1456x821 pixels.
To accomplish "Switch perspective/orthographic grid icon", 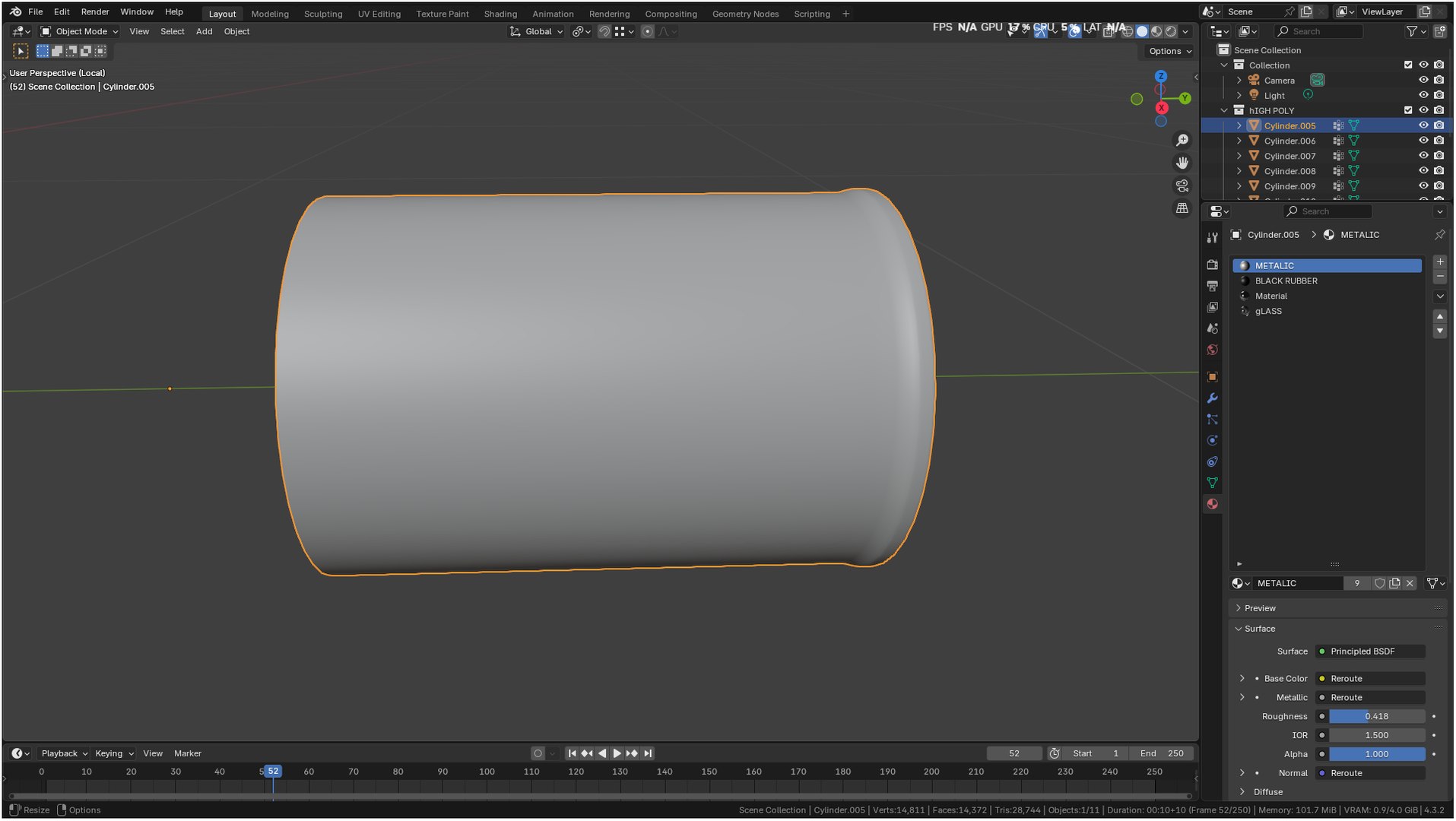I will [x=1182, y=208].
